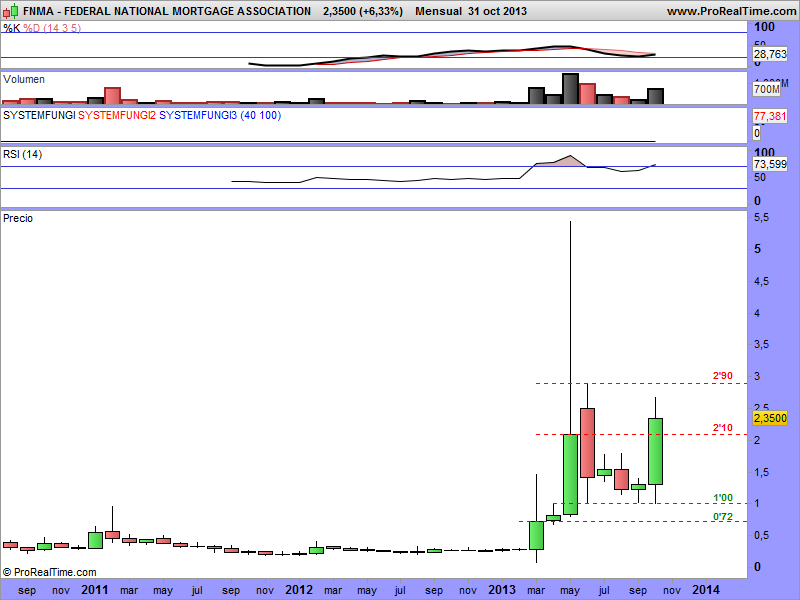Select the Mensual timeframe label
The height and width of the screenshot is (600, 800).
tap(438, 11)
